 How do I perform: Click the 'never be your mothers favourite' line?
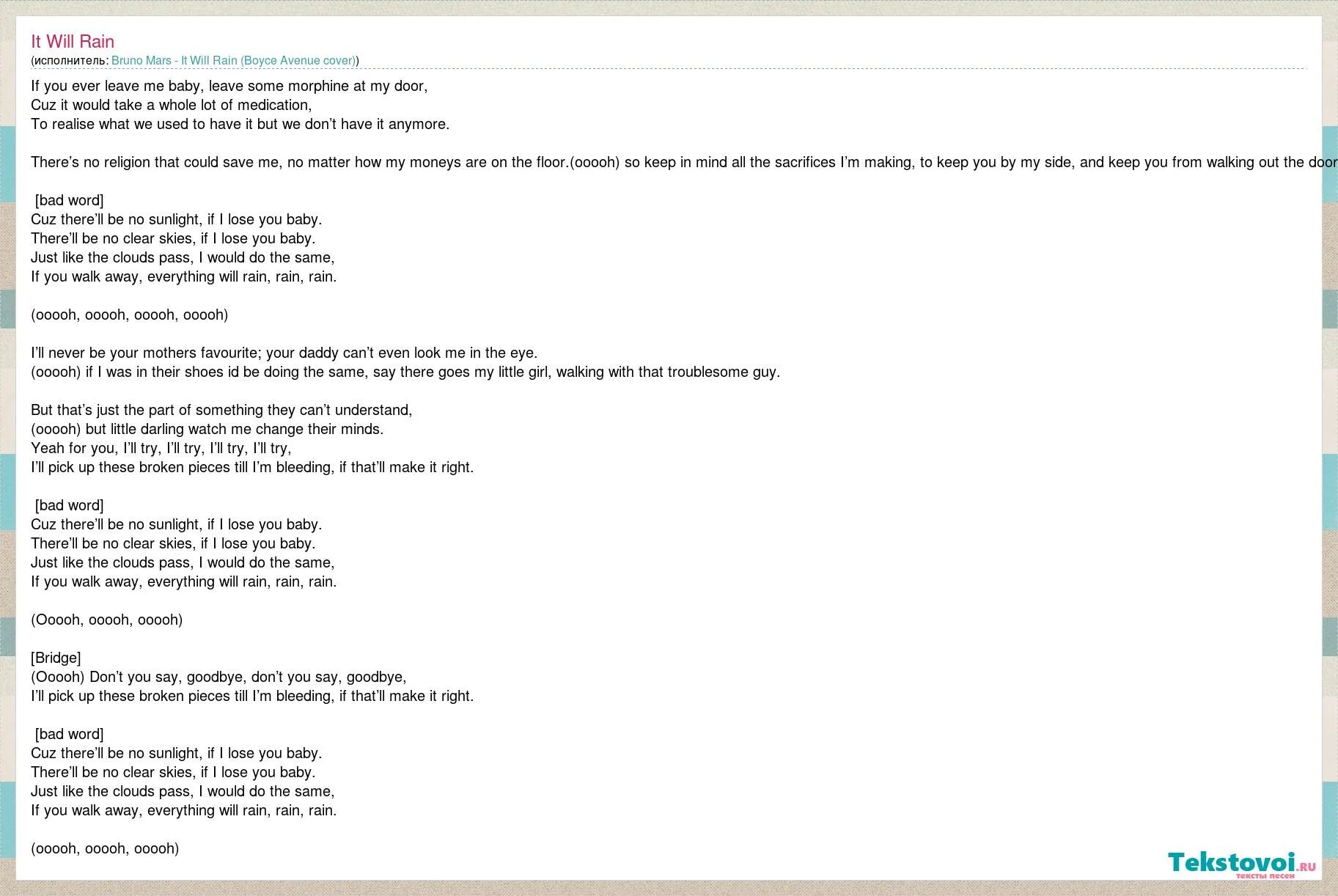click(x=284, y=353)
